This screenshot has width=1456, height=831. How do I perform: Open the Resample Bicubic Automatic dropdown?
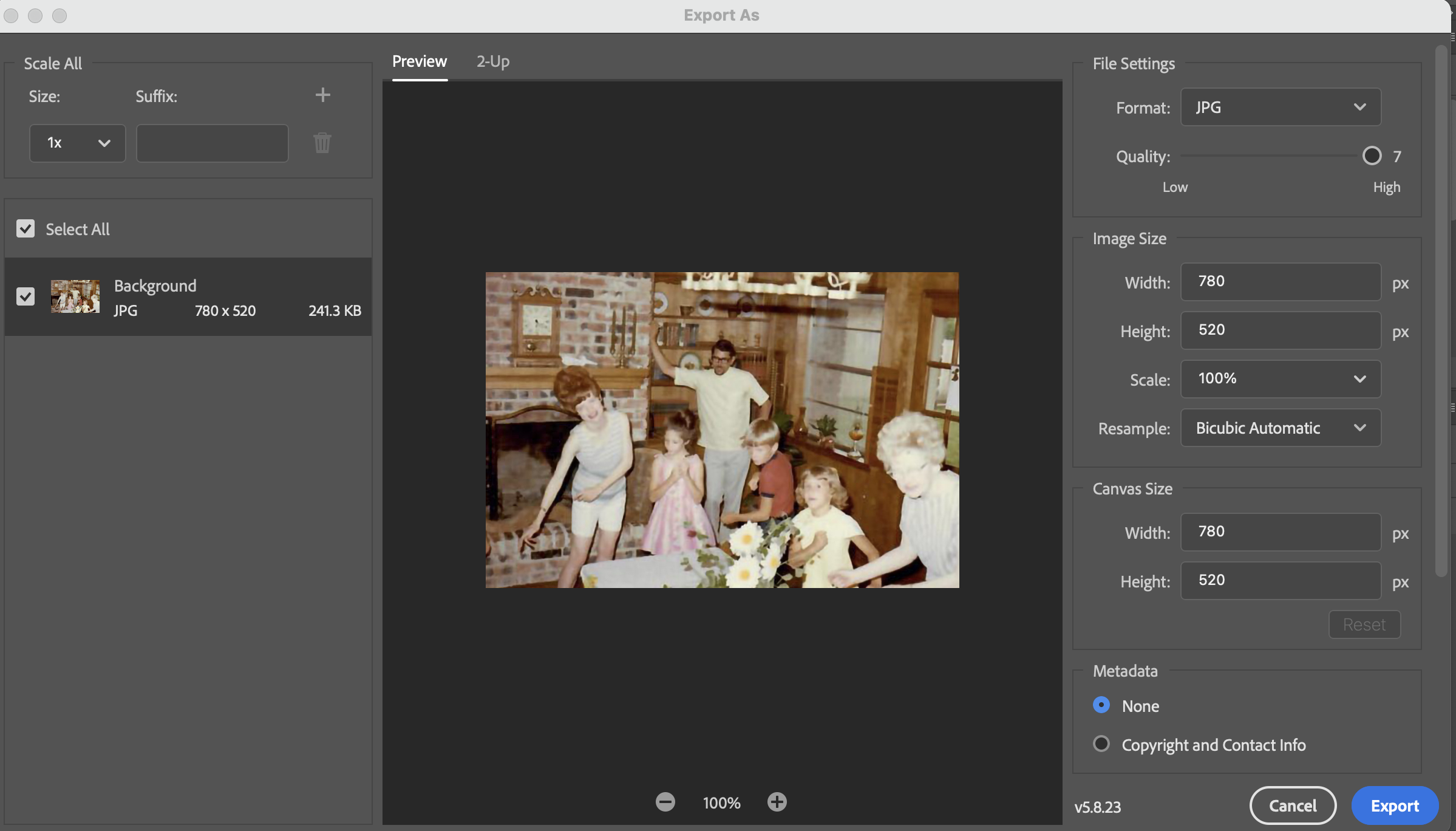click(1280, 428)
